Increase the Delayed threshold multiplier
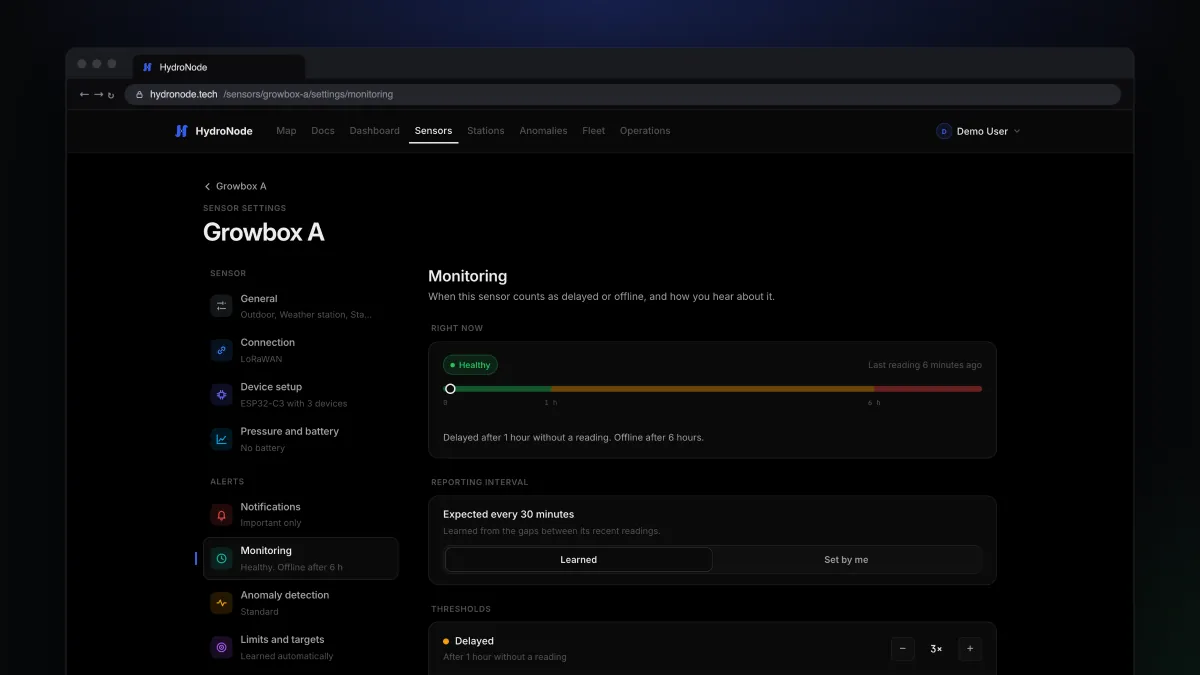The width and height of the screenshot is (1200, 675). click(x=970, y=649)
